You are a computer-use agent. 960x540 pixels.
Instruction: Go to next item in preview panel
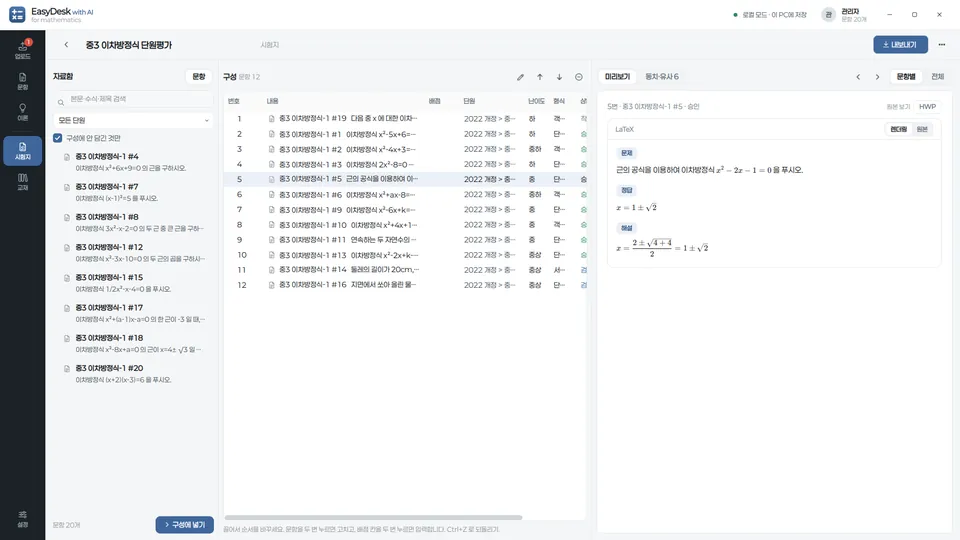877,77
